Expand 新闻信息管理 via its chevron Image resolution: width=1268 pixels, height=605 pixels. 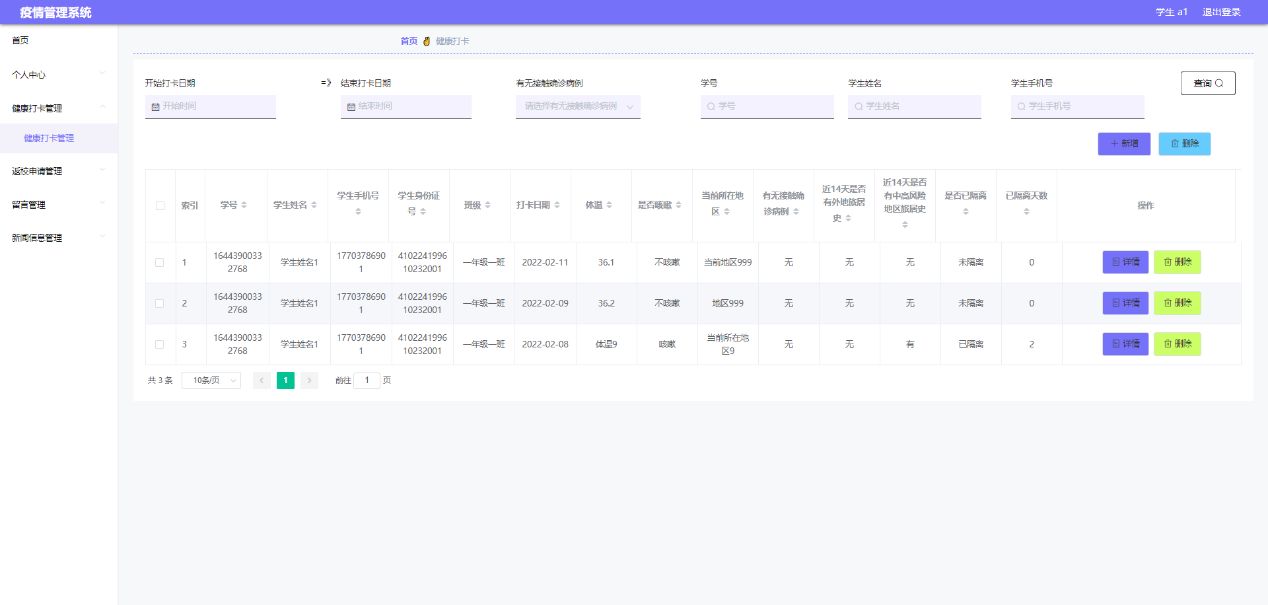pyautogui.click(x=102, y=238)
